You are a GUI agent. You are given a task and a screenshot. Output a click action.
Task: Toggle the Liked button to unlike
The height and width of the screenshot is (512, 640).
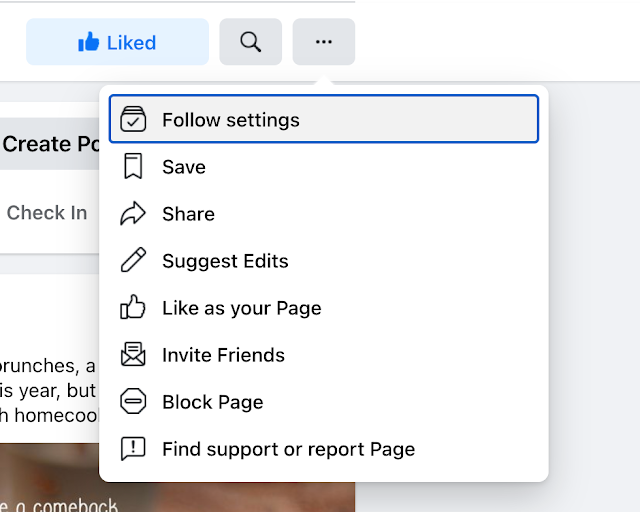click(x=117, y=42)
